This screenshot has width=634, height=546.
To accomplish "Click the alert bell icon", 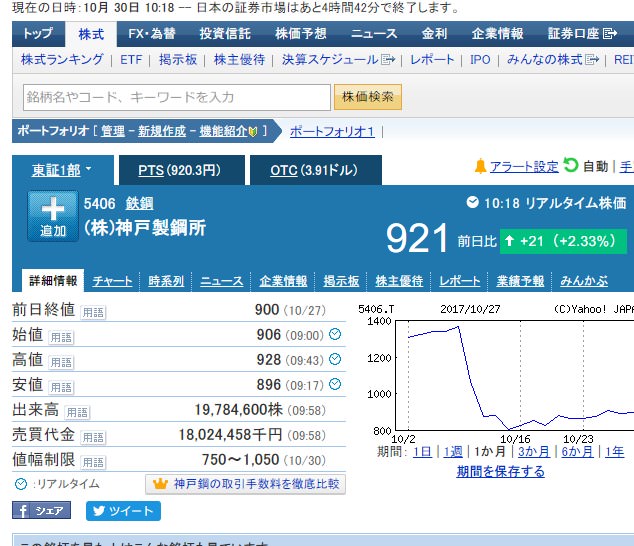I will click(x=480, y=166).
